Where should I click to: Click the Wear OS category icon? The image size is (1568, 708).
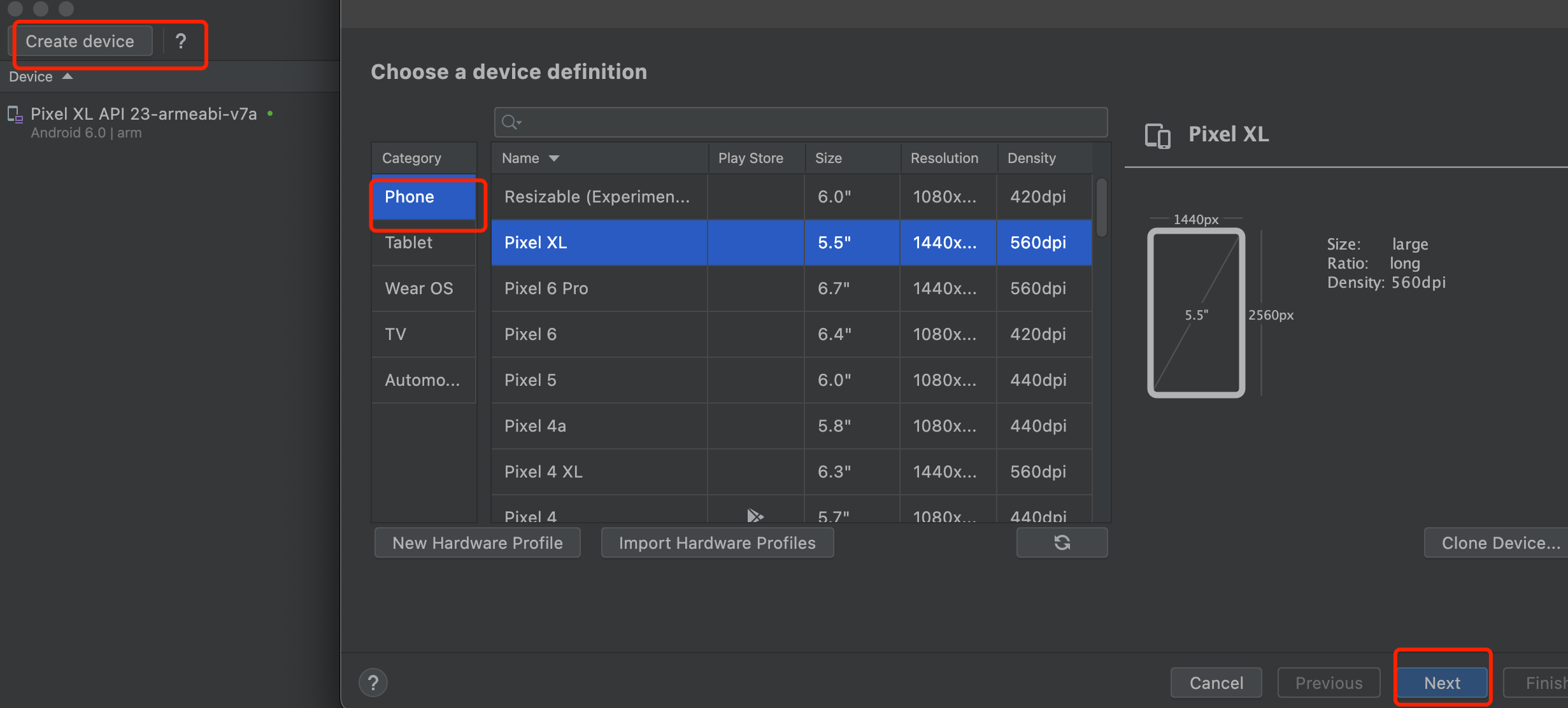(420, 289)
